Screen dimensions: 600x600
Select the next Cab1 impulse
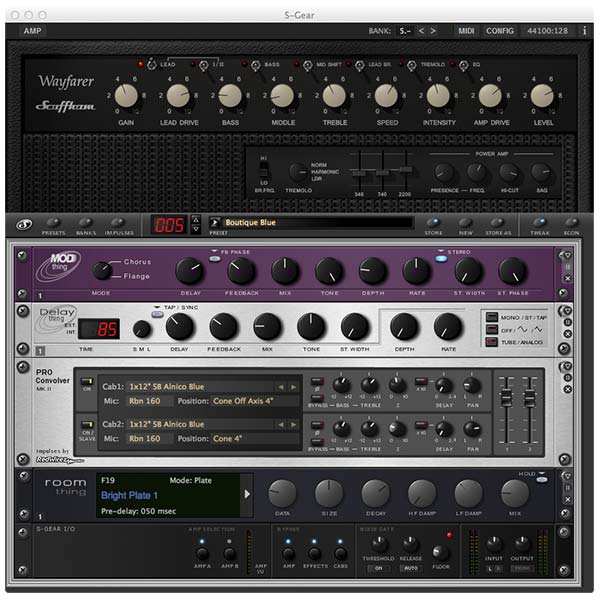[x=293, y=387]
